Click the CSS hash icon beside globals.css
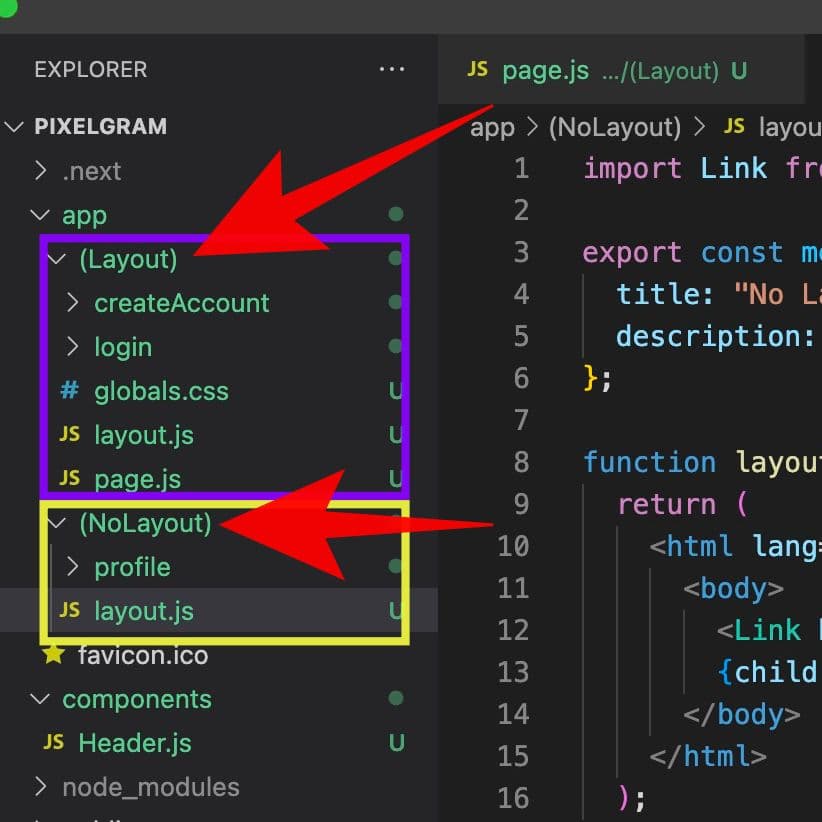This screenshot has height=822, width=822. pyautogui.click(x=69, y=390)
